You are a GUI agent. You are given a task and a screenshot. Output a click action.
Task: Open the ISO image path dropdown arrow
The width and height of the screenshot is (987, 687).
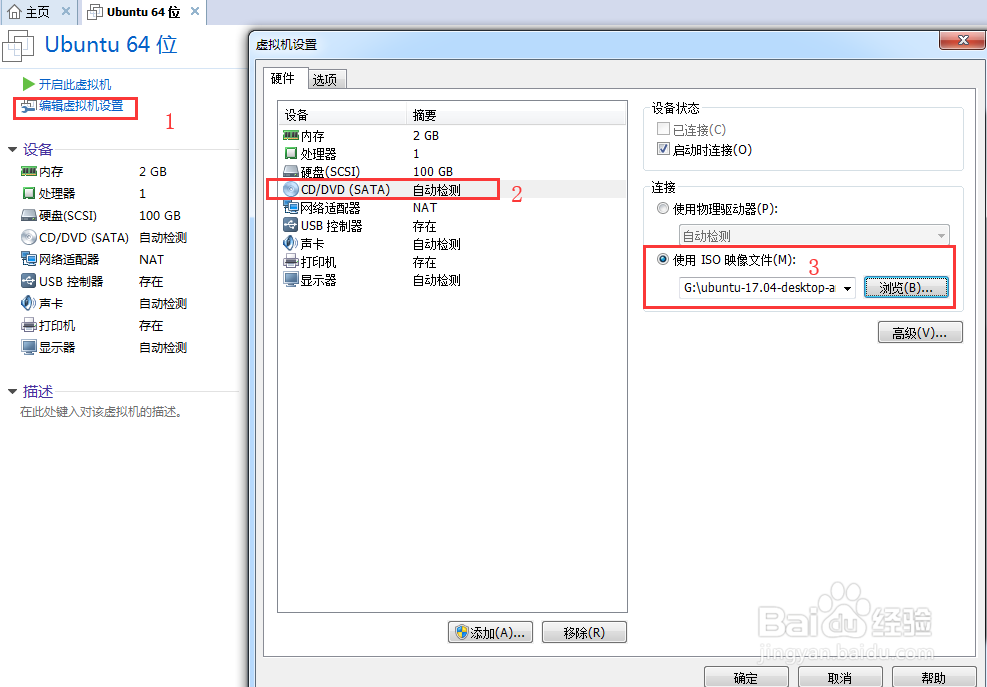tap(847, 288)
